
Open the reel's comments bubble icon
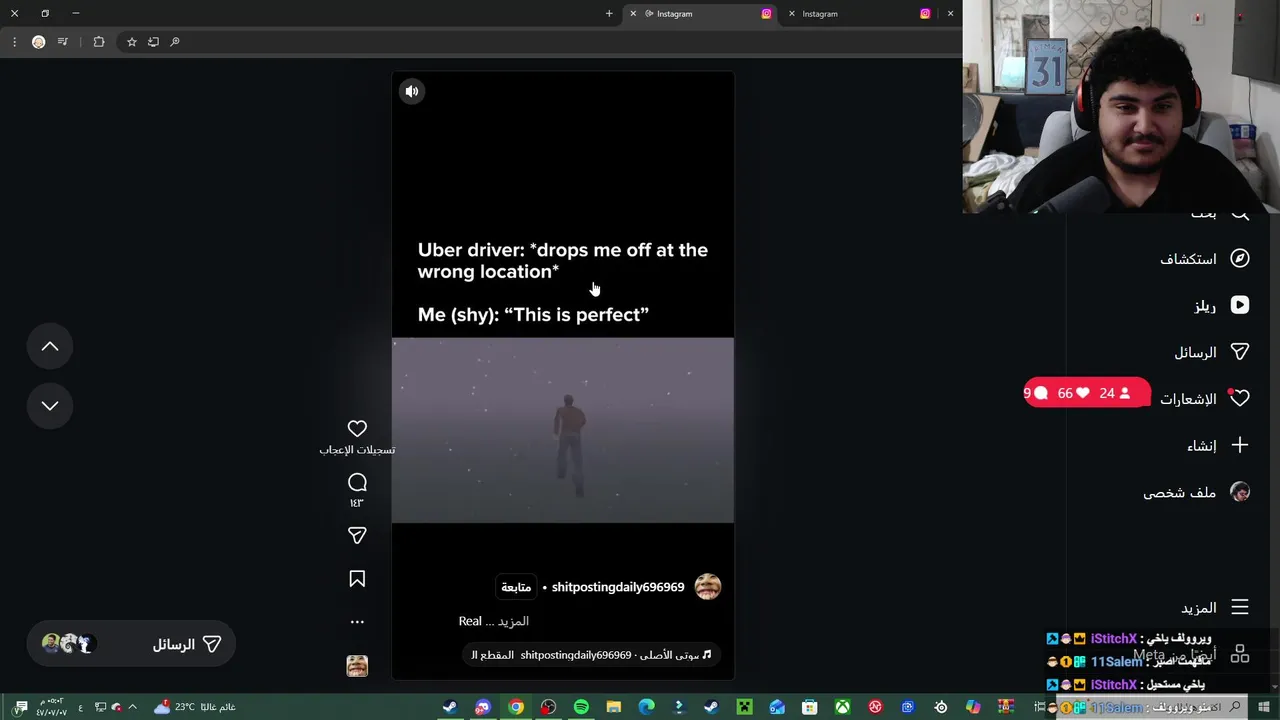pyautogui.click(x=357, y=483)
